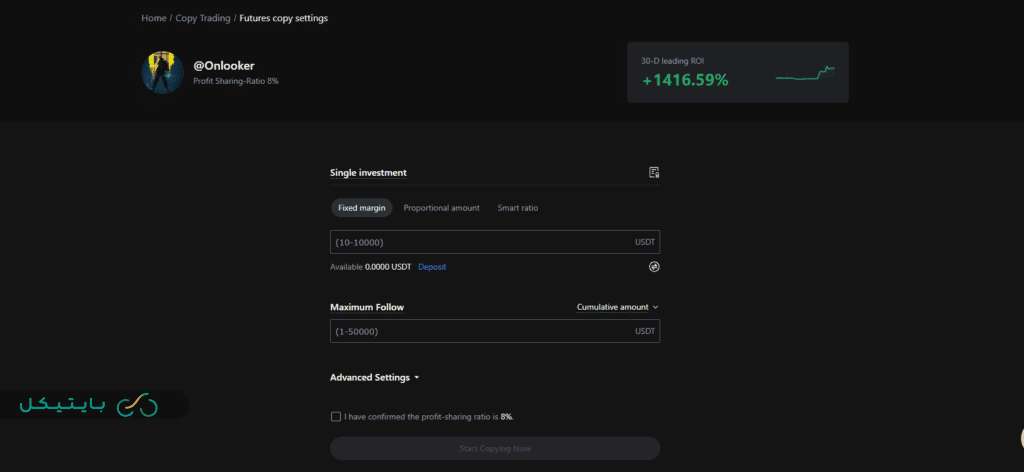Click the Bitycle bicycle logo
1024x472 pixels.
pyautogui.click(x=137, y=404)
